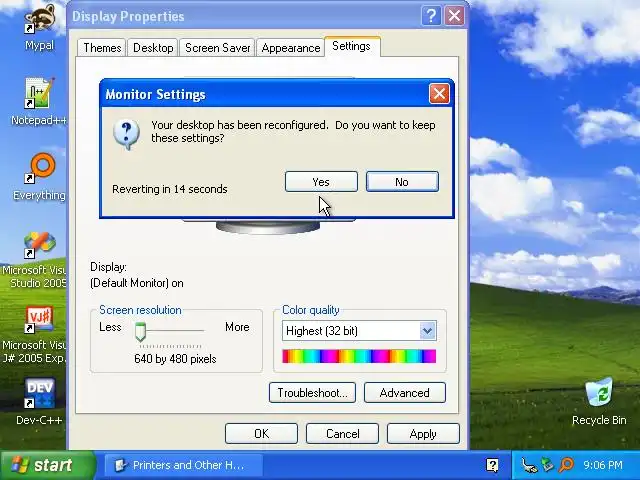
Task: Click the 9:06 PM system clock
Action: click(x=603, y=465)
